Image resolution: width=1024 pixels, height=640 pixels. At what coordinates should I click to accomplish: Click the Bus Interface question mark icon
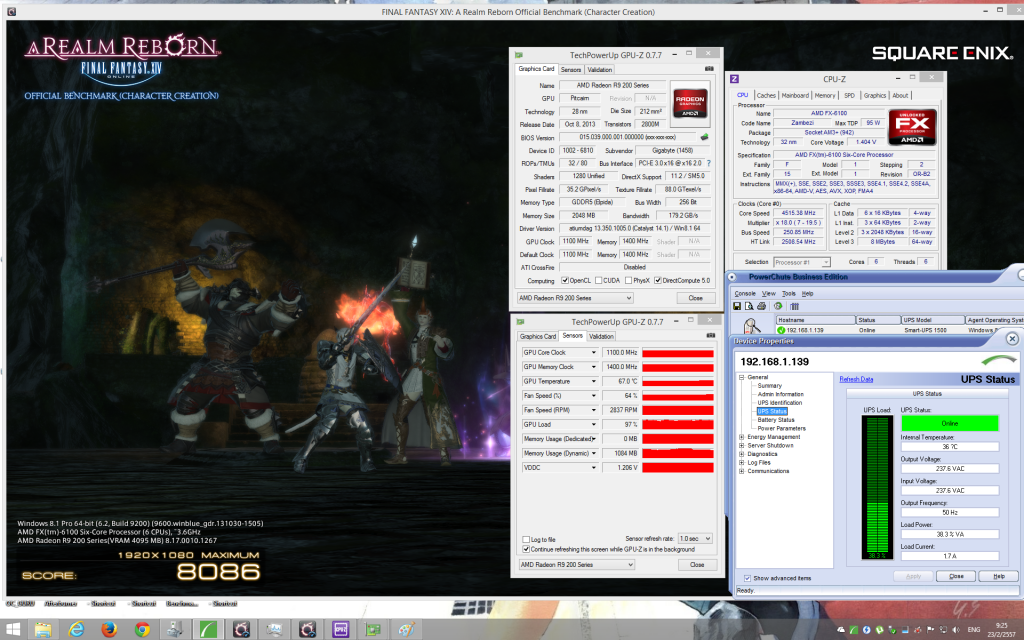[709, 163]
